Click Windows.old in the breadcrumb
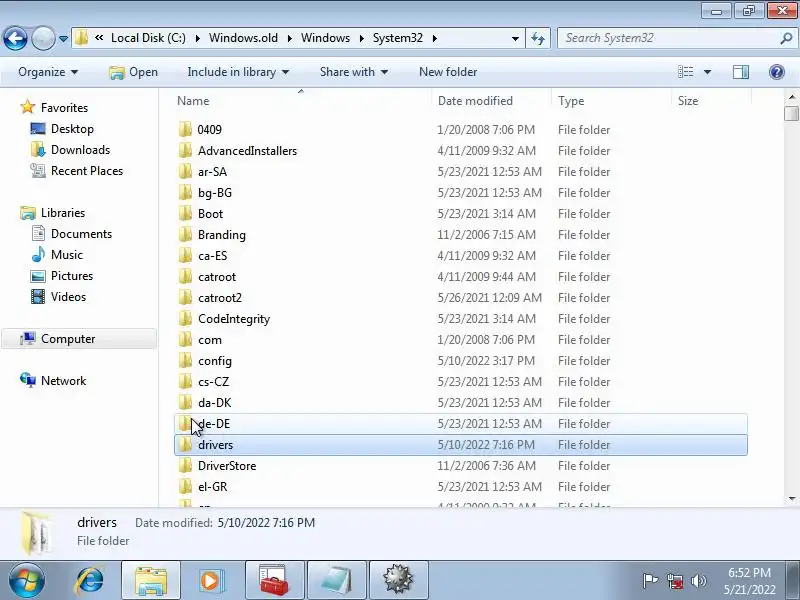Screen dimensions: 800x600 pos(243,38)
